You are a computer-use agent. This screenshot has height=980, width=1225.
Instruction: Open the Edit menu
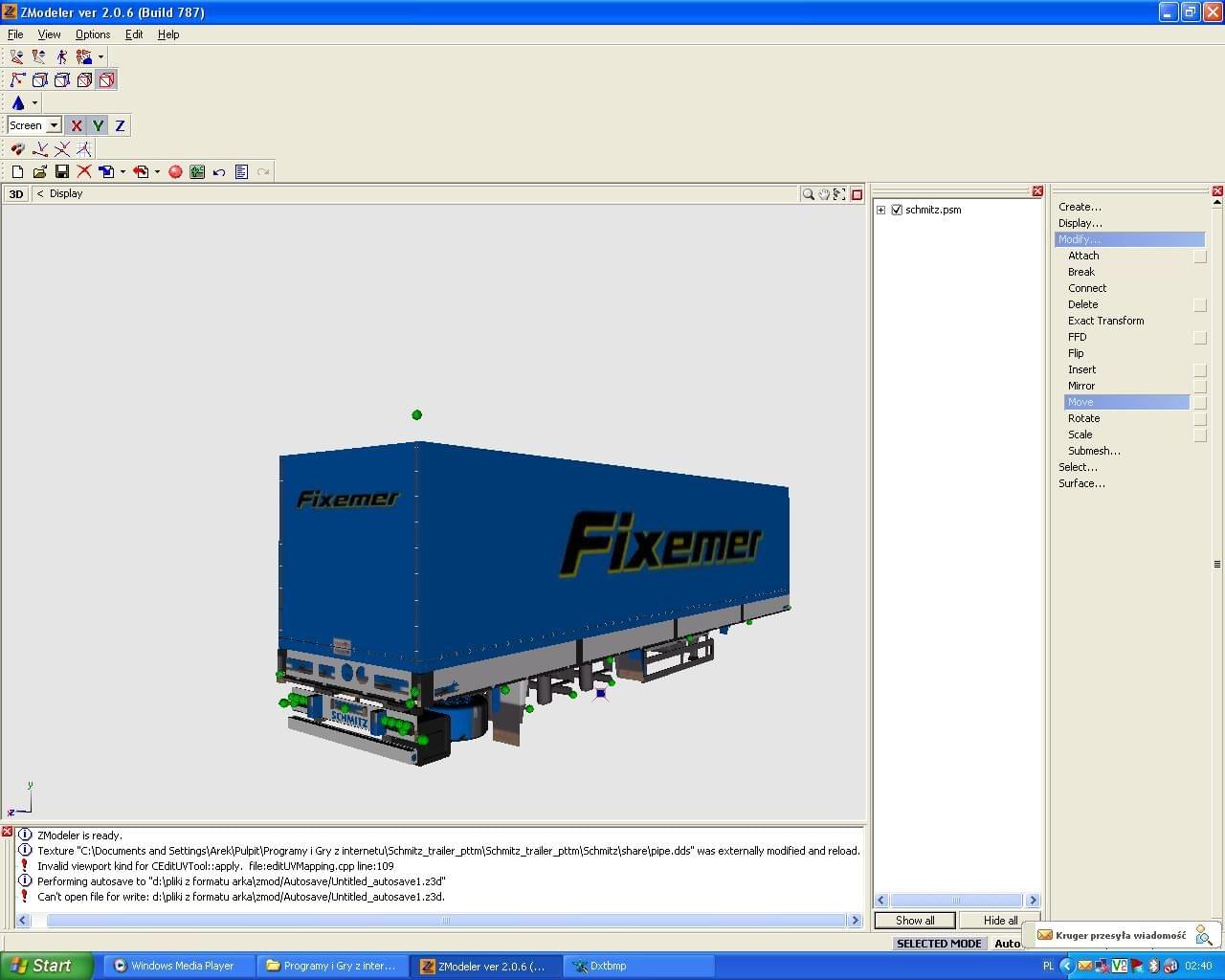[134, 34]
